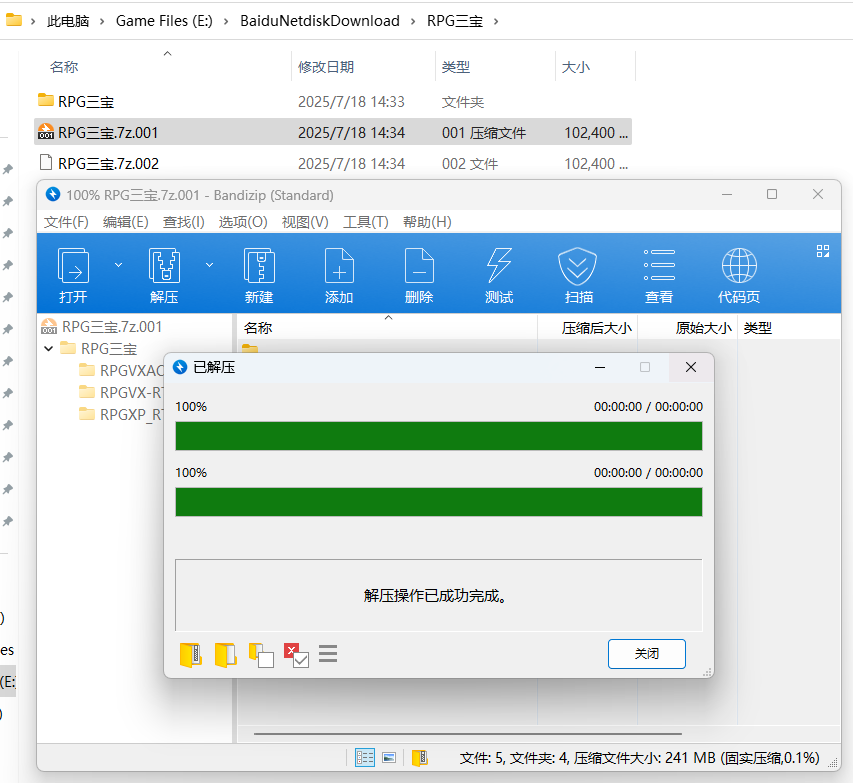Select RPGVX-R folder in tree
853x783 pixels.
(121, 392)
